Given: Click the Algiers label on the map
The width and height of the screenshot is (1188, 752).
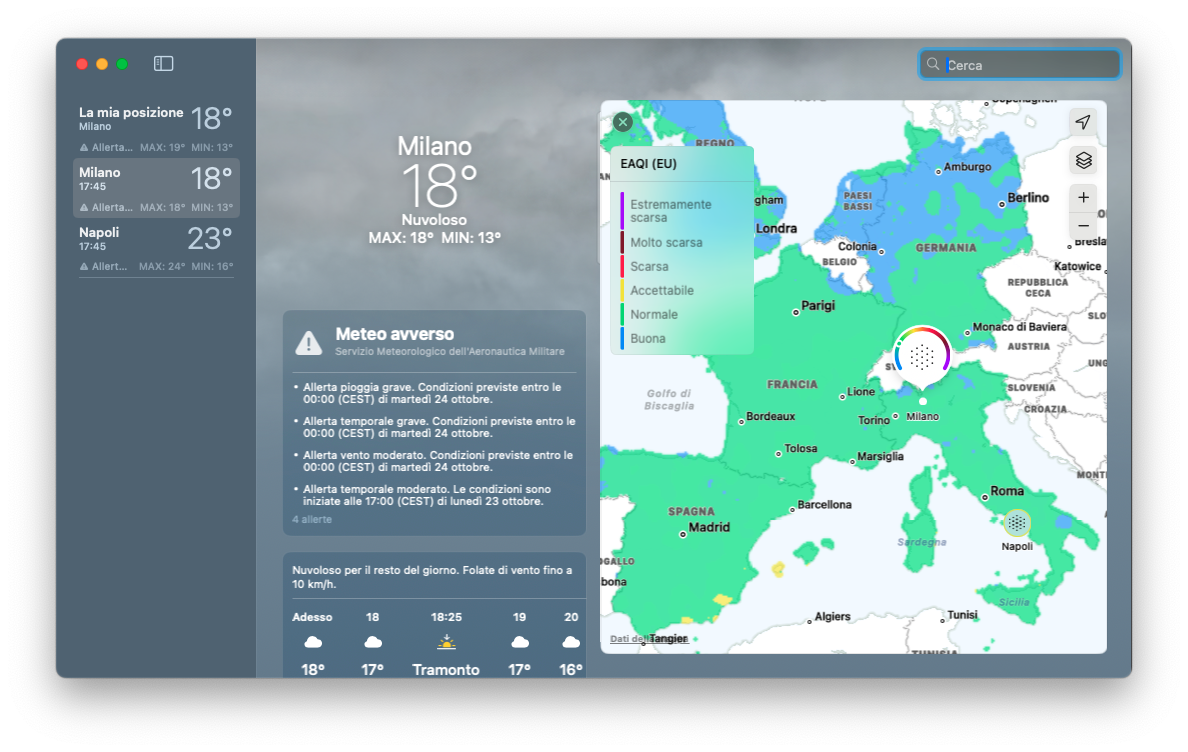Looking at the screenshot, I should (x=833, y=616).
